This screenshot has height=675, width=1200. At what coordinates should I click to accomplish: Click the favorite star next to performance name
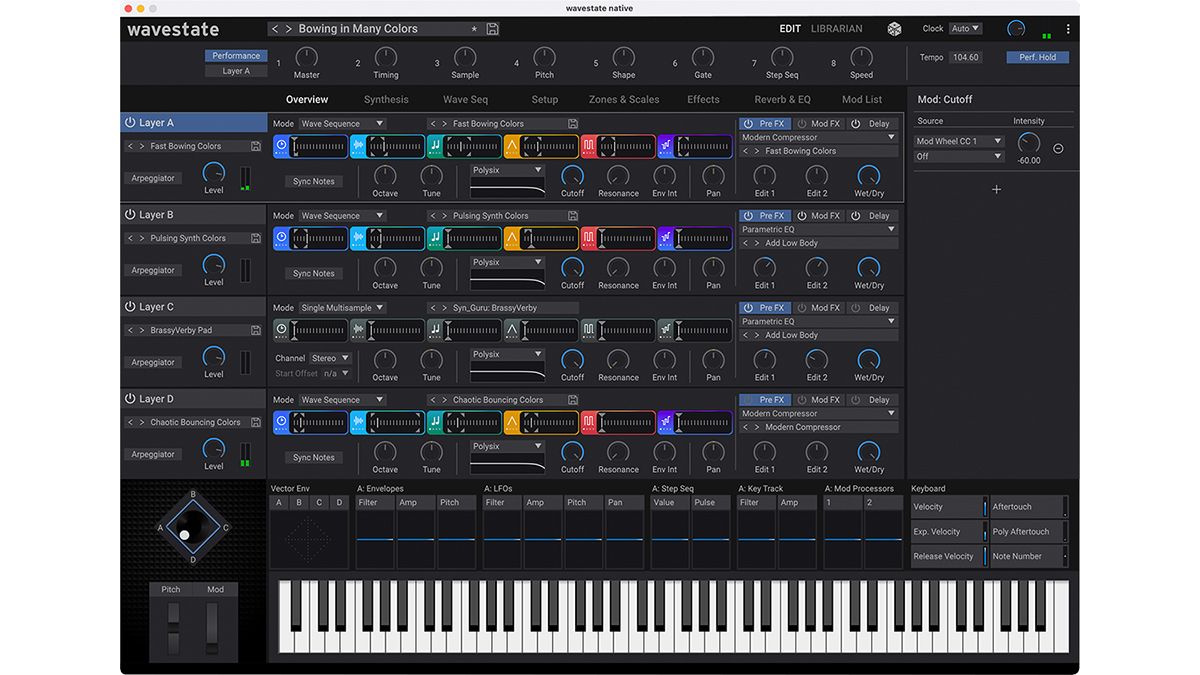point(474,29)
